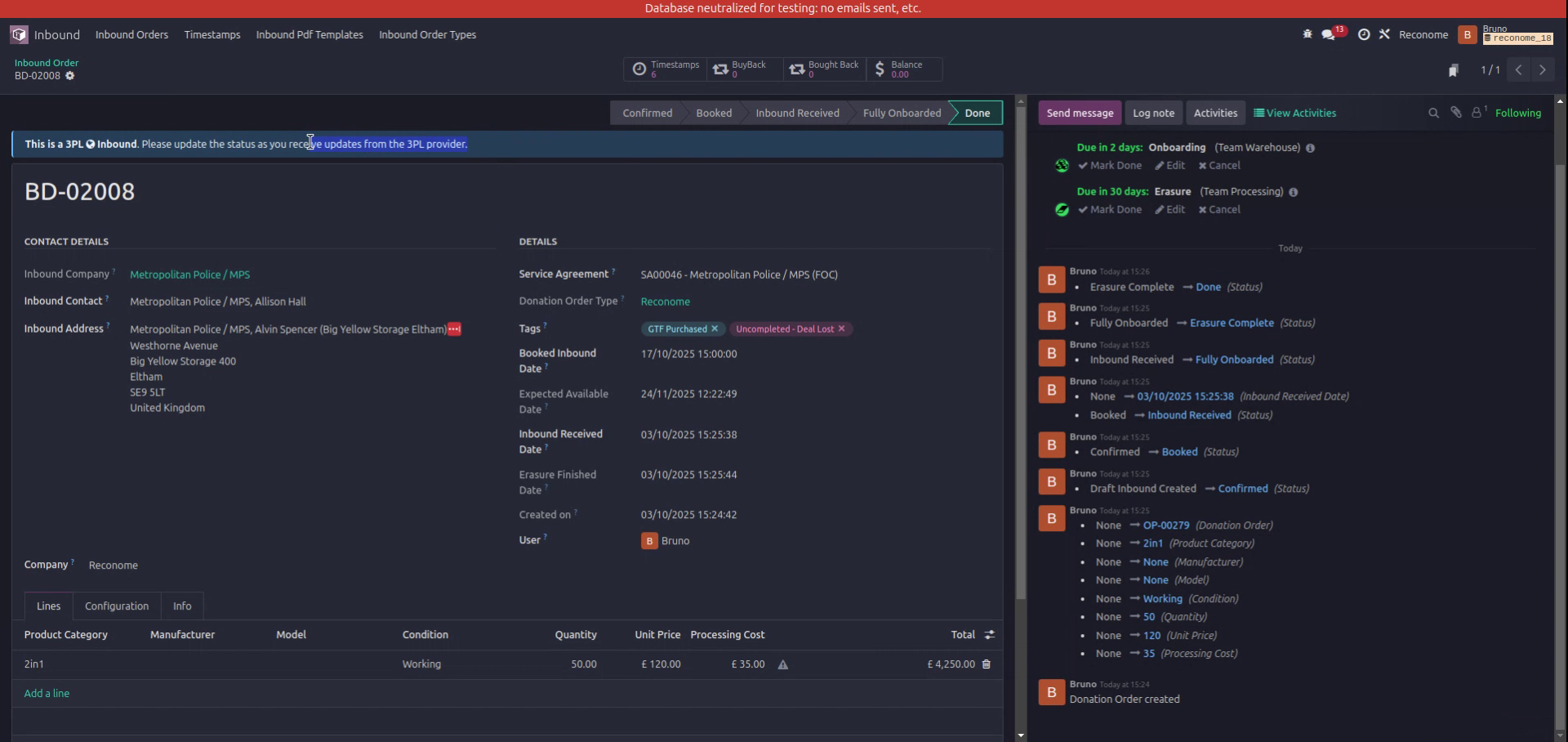
Task: Mark Done the Onboarding activity
Action: [x=1109, y=165]
